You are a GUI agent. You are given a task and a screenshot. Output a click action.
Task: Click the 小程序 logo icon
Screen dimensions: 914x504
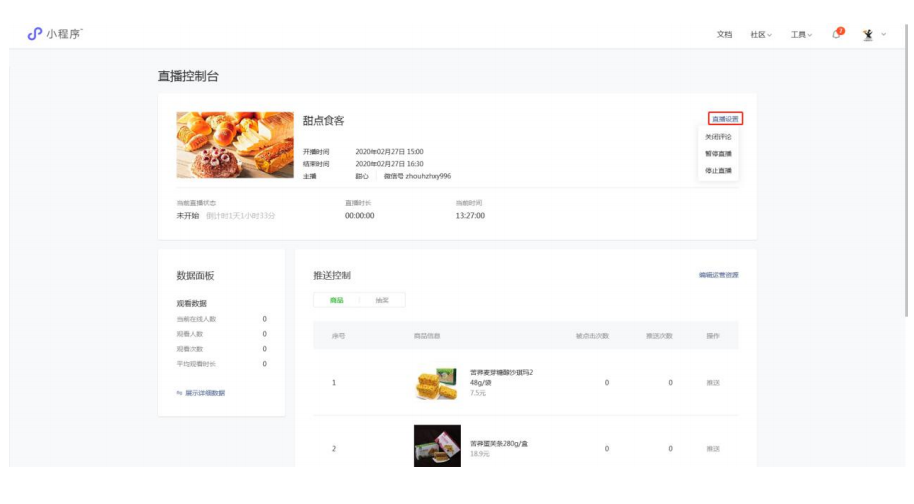tap(35, 34)
